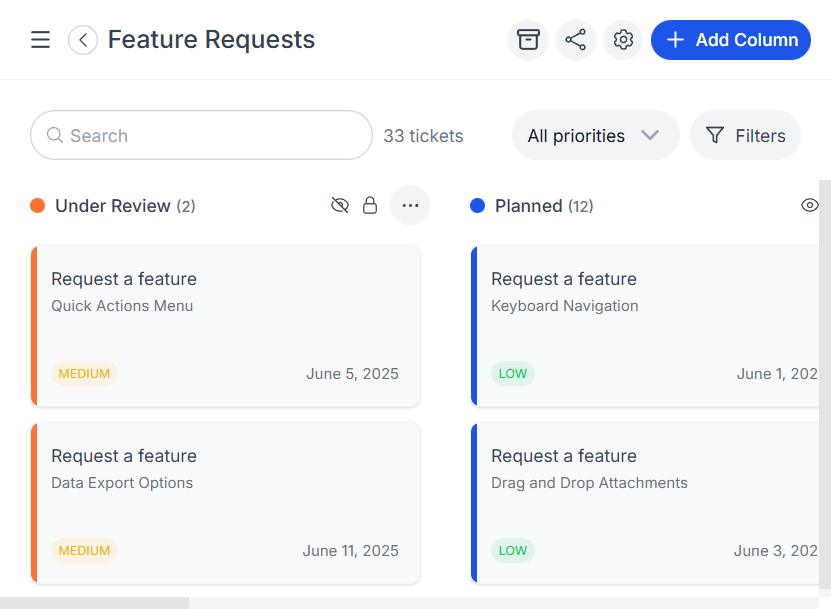Image resolution: width=831 pixels, height=609 pixels.
Task: Expand the All priorities dropdown
Action: [595, 136]
